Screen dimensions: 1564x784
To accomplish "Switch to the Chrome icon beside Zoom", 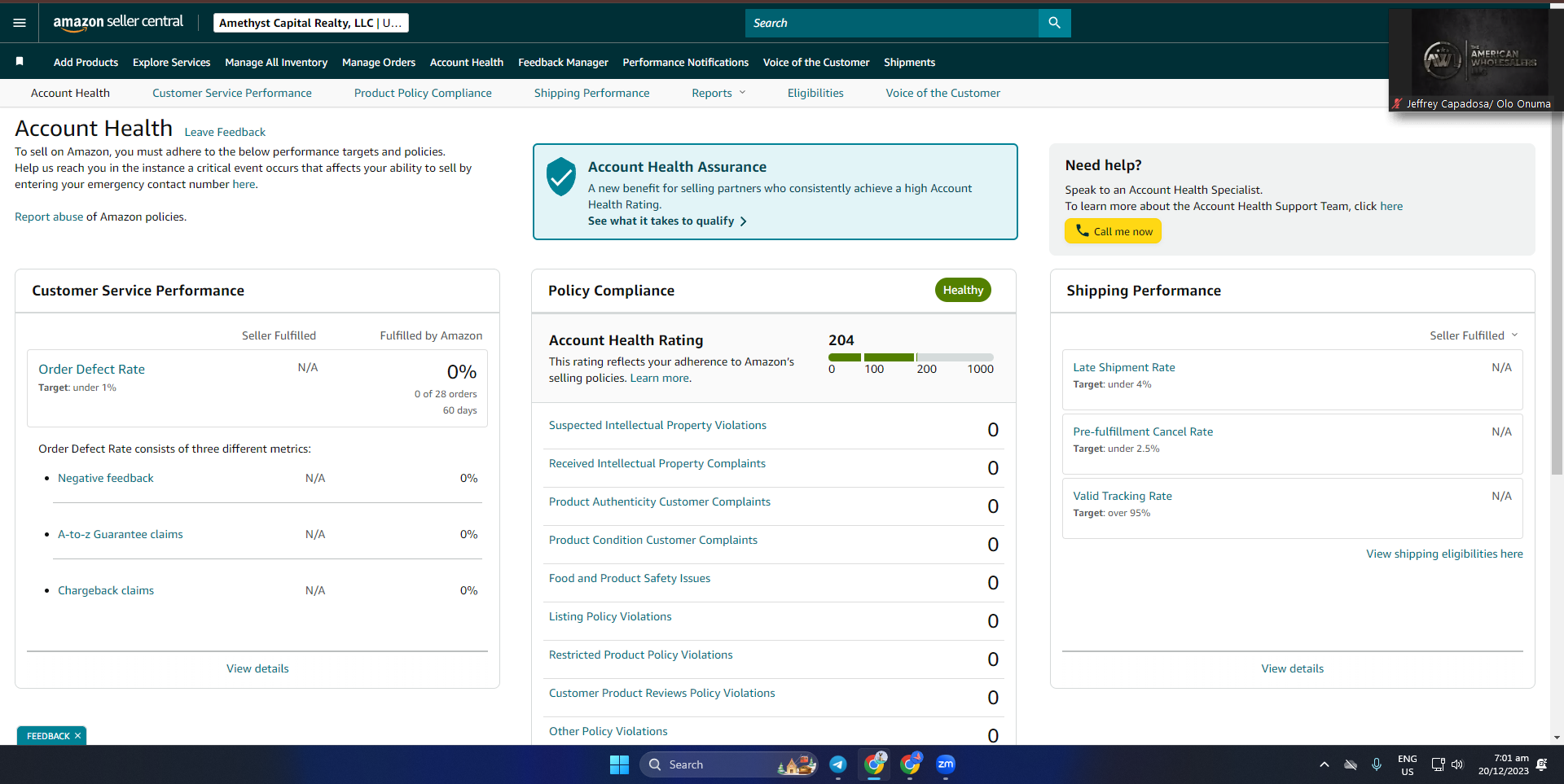I will [910, 764].
